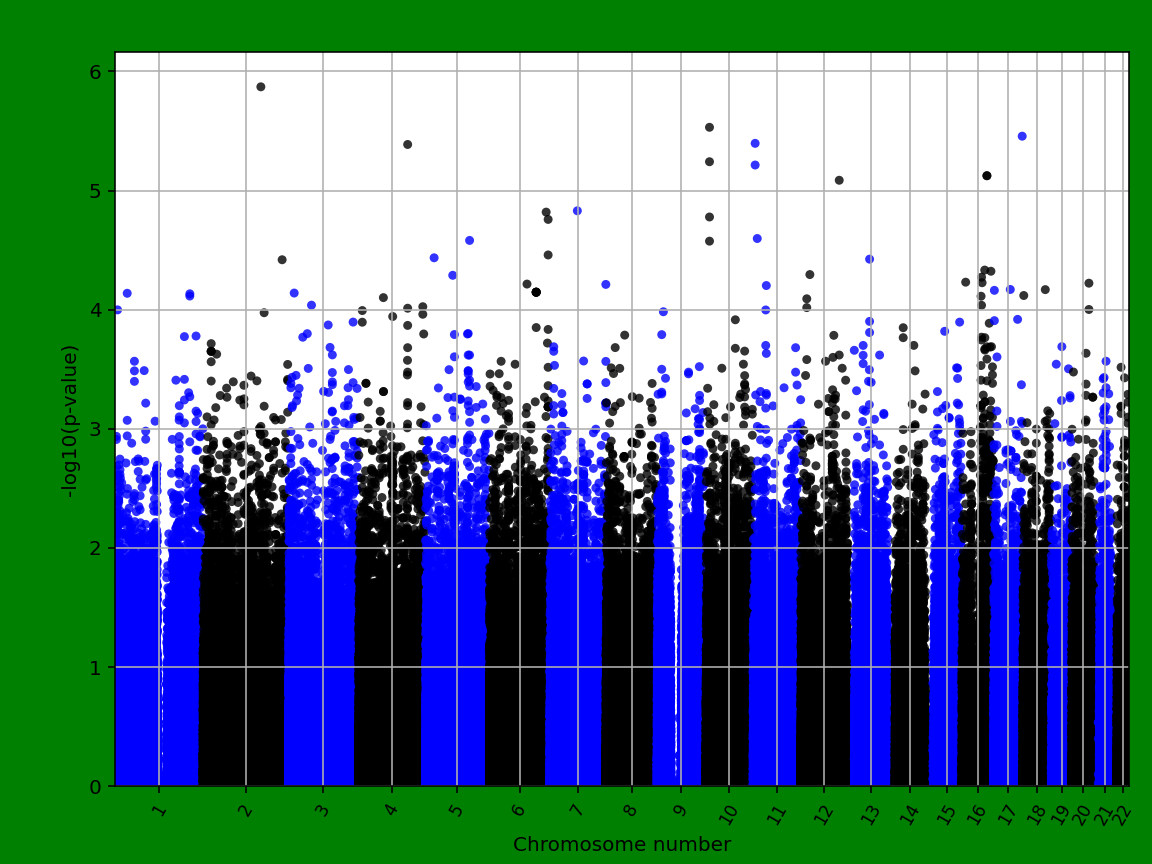Click the black point above 5 on chromosome 4
The height and width of the screenshot is (864, 1152).
[x=408, y=143]
